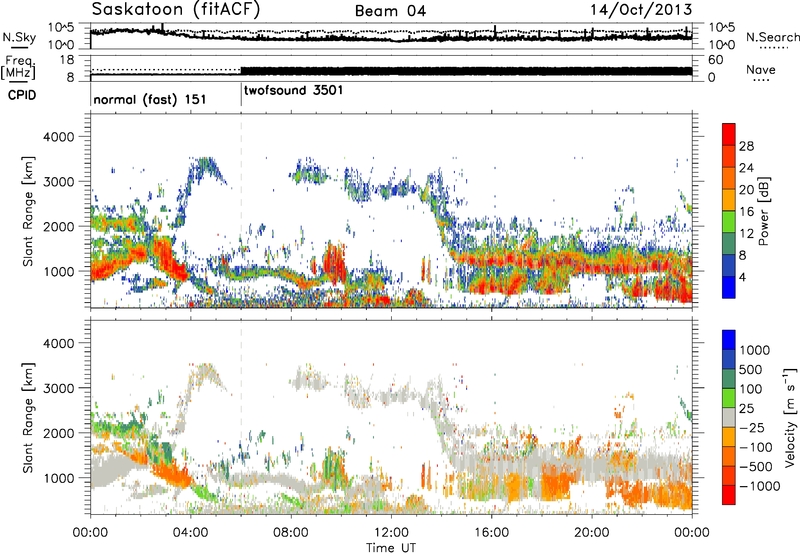Click the 'N.Search' legend label
This screenshot has height=554, width=800.
coord(772,37)
